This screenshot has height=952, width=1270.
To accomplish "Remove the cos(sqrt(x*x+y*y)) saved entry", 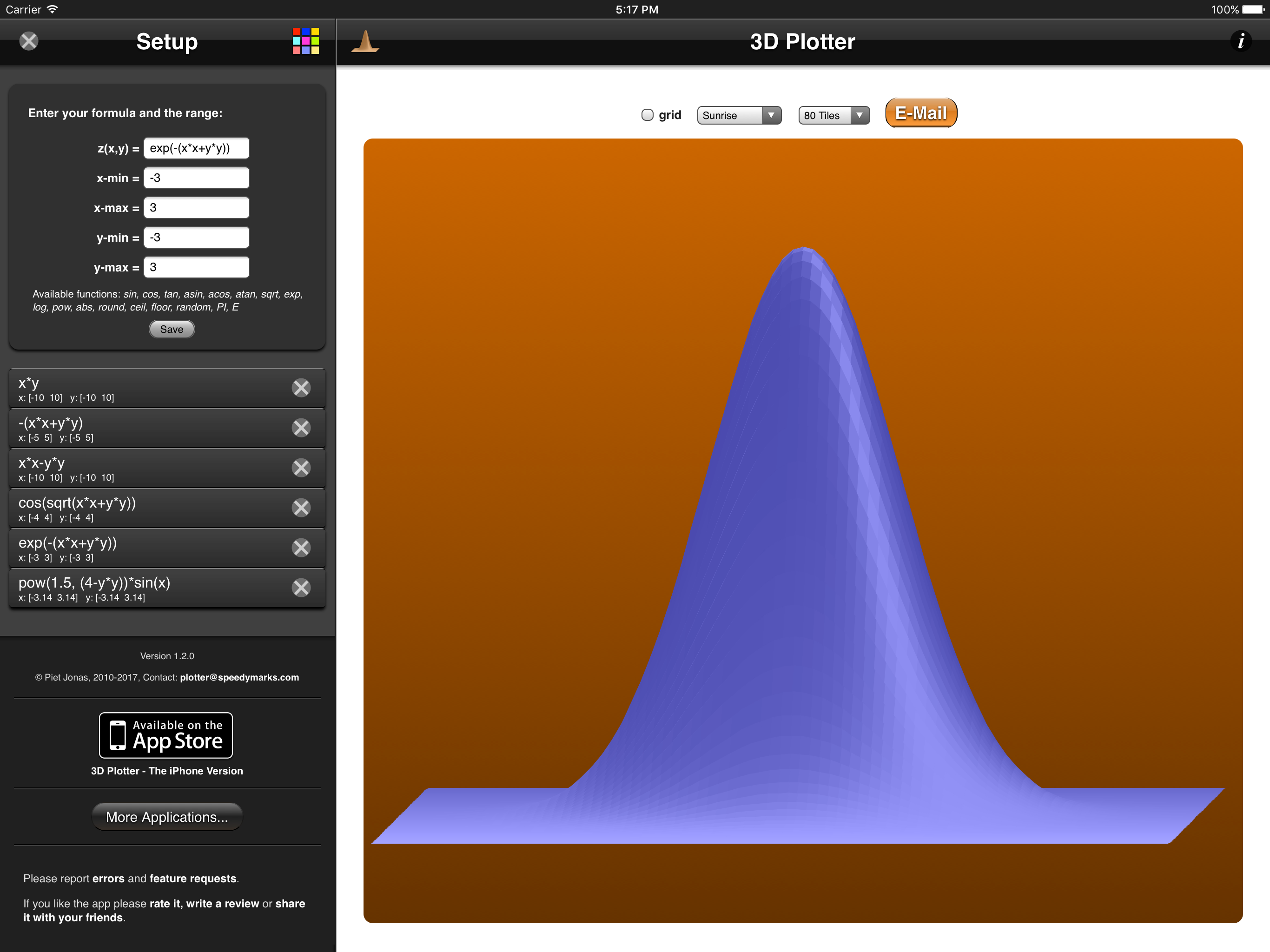I will pyautogui.click(x=301, y=508).
